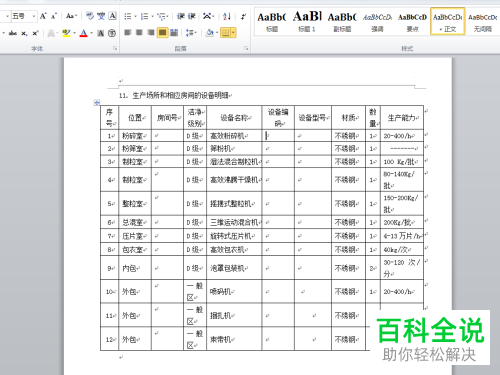Click the table move handle
The height and width of the screenshot is (375, 500).
tap(97, 103)
